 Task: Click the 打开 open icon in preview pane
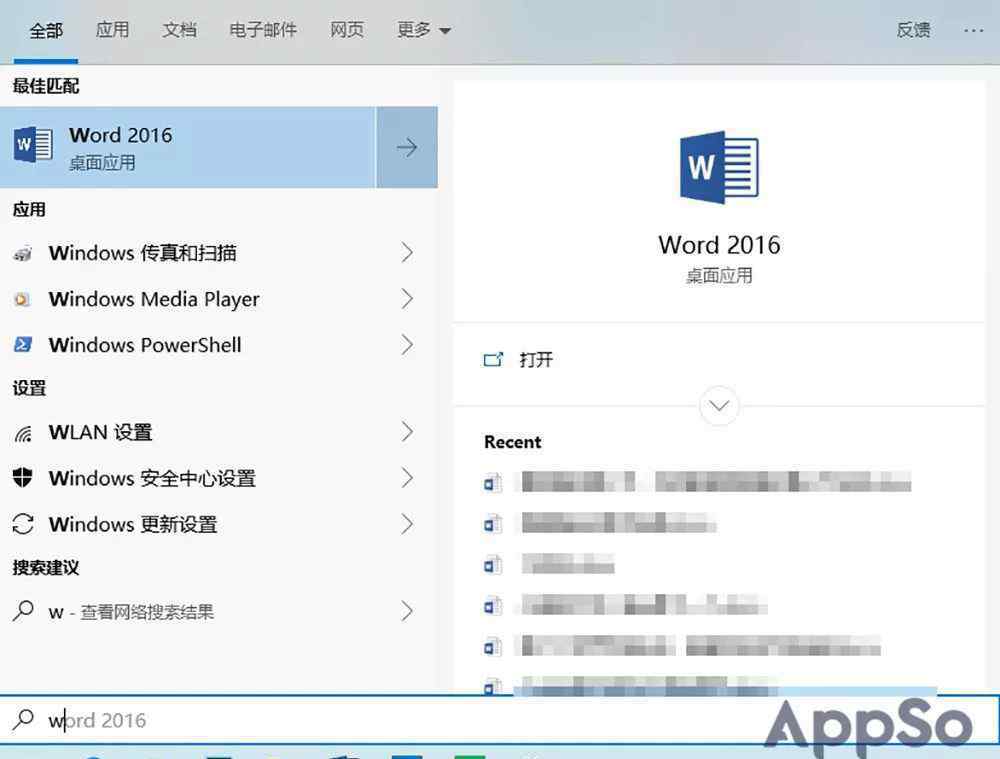tap(493, 360)
